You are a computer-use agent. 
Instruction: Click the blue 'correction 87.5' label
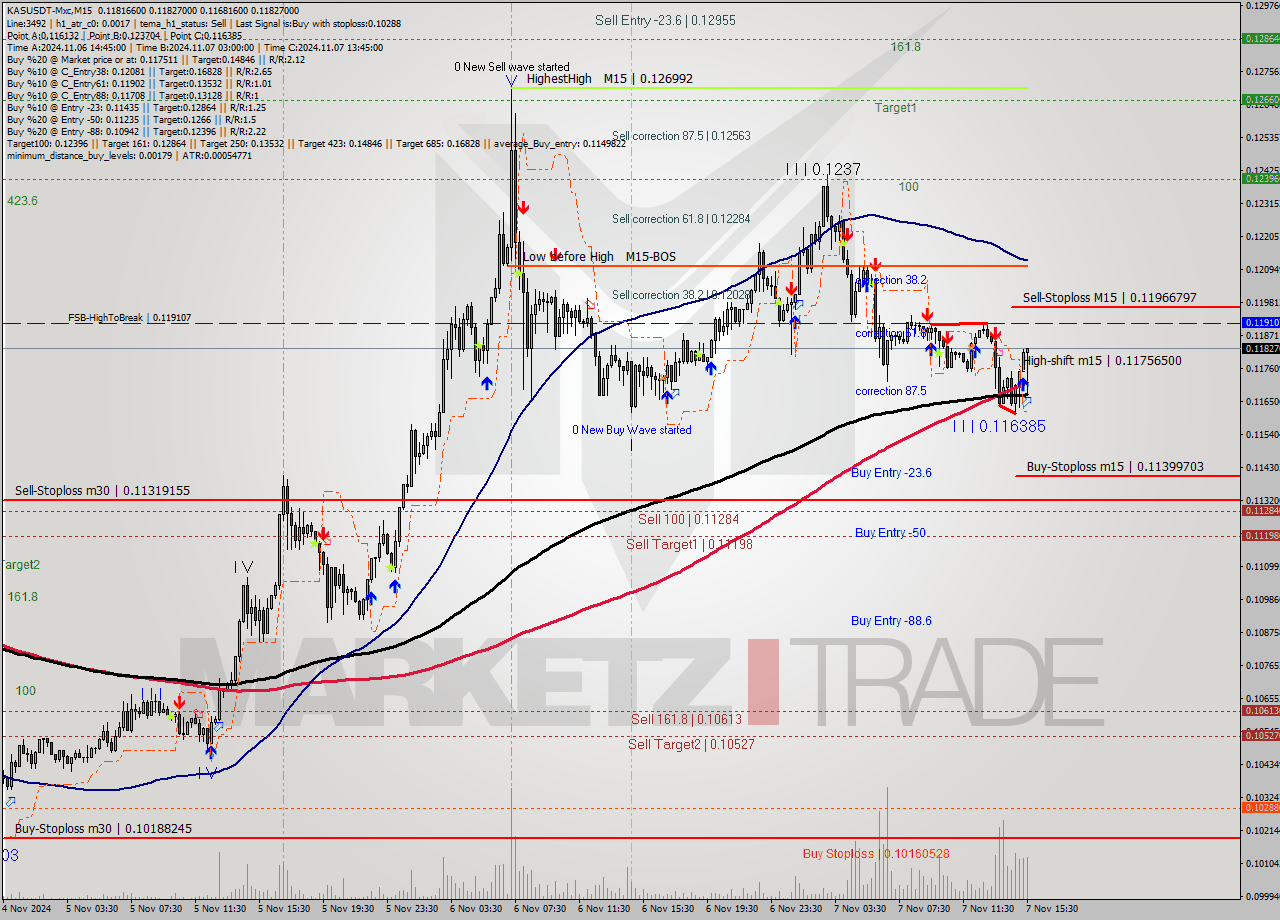pyautogui.click(x=890, y=392)
